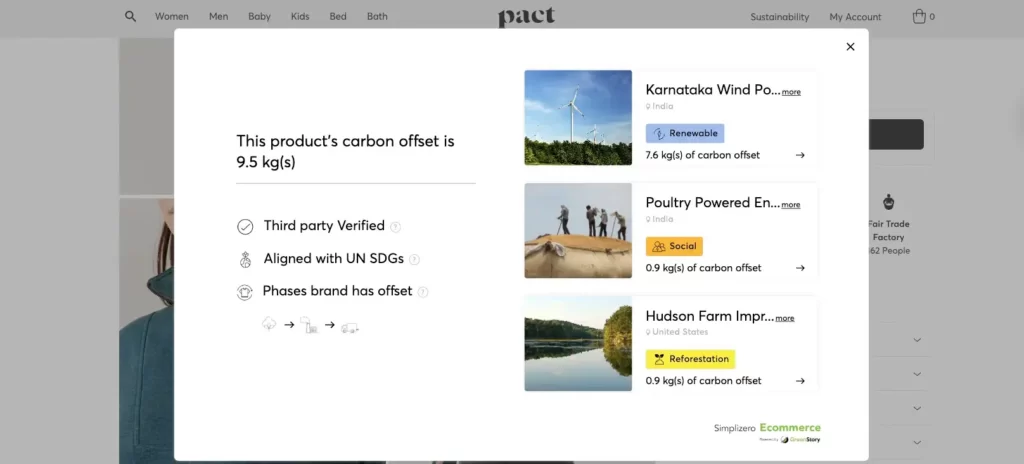The height and width of the screenshot is (464, 1024).
Task: Open the Baby menu
Action: (259, 16)
